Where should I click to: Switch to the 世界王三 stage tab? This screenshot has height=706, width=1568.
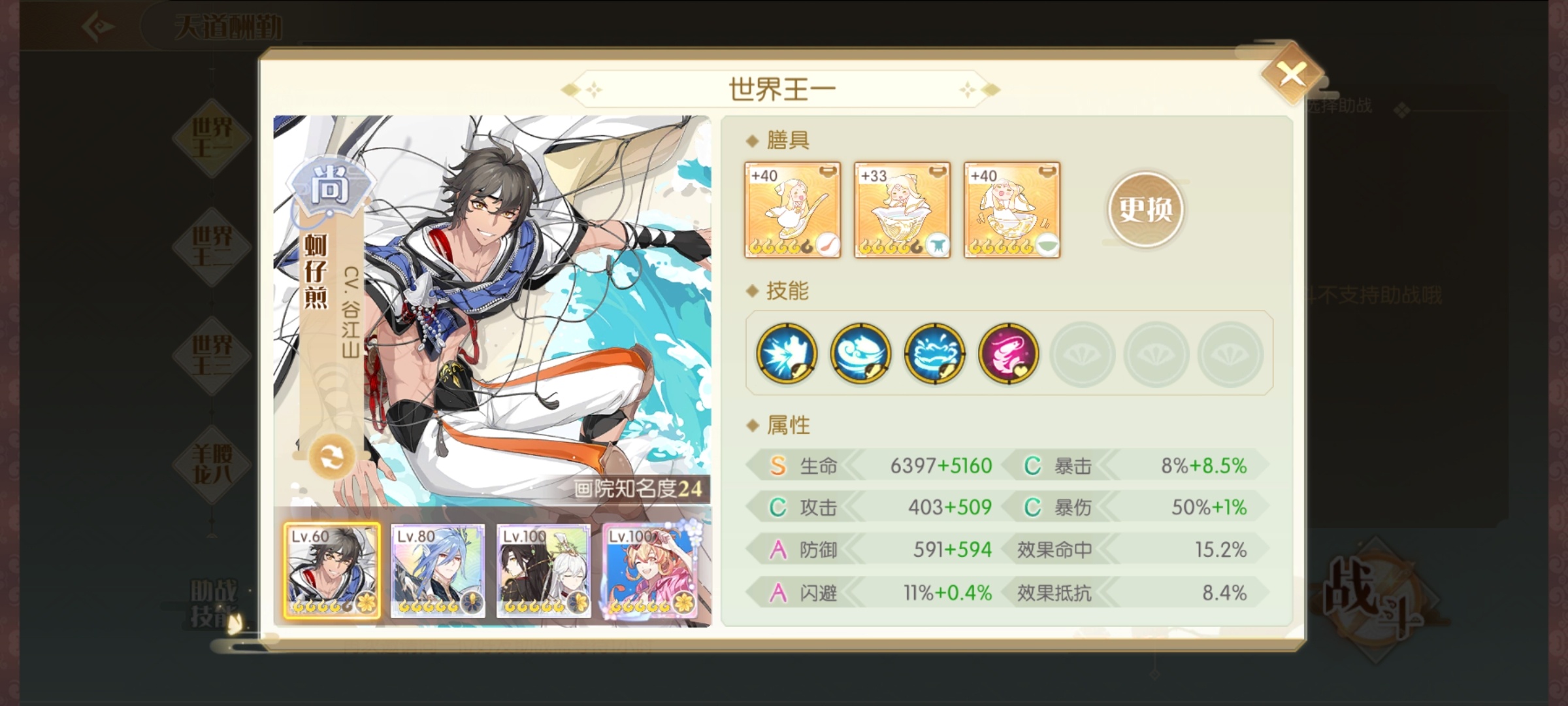(212, 356)
